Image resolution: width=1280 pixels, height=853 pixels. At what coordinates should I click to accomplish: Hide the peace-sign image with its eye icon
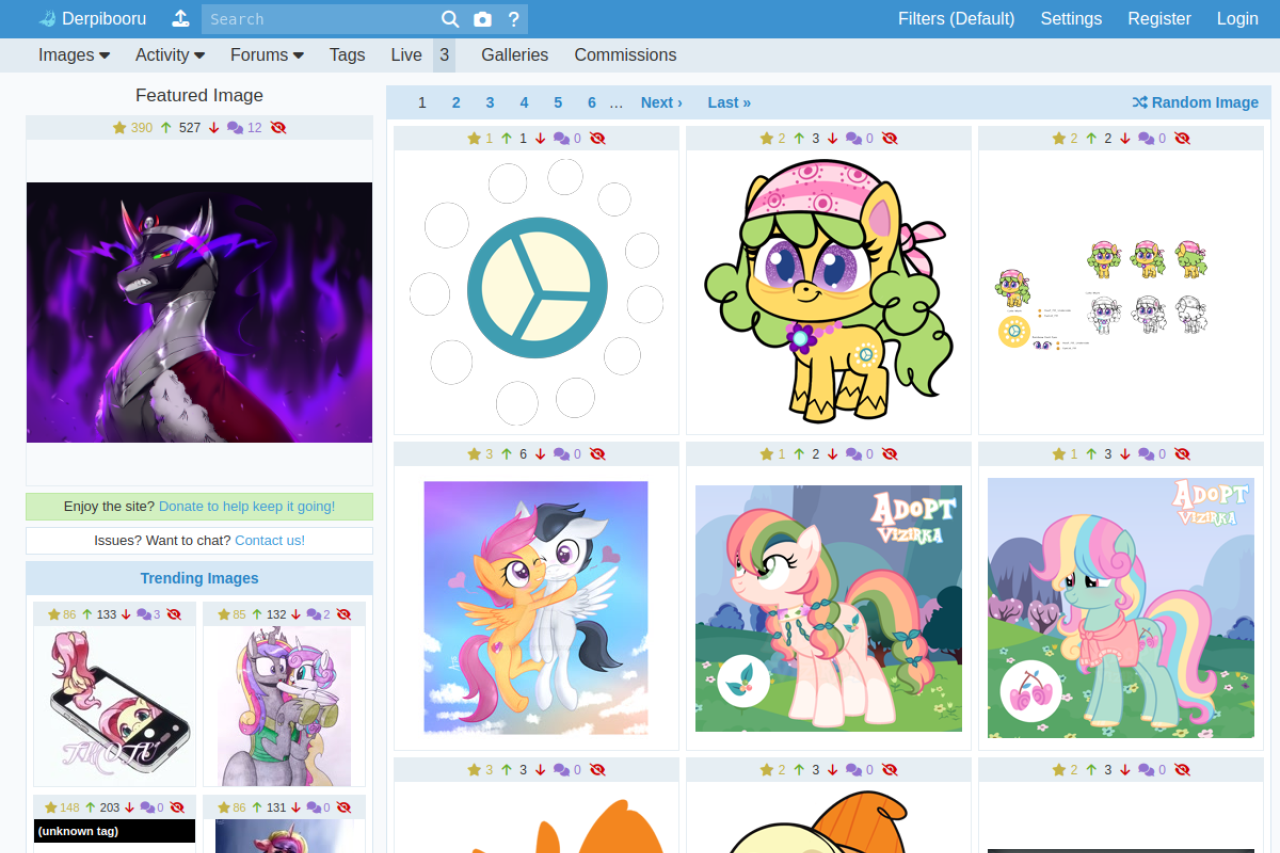pyautogui.click(x=598, y=138)
